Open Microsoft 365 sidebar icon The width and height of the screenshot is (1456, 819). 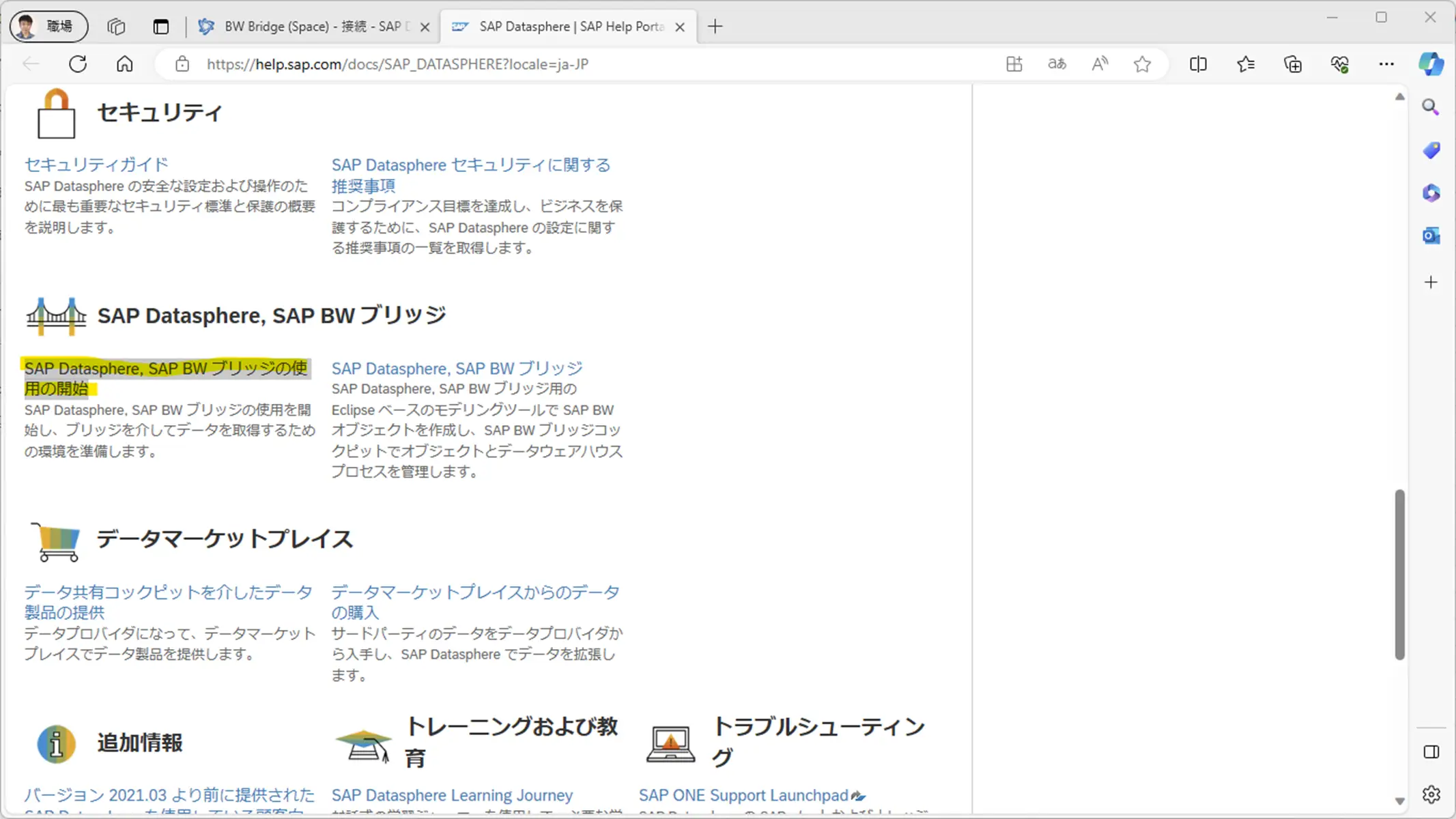coord(1431,193)
